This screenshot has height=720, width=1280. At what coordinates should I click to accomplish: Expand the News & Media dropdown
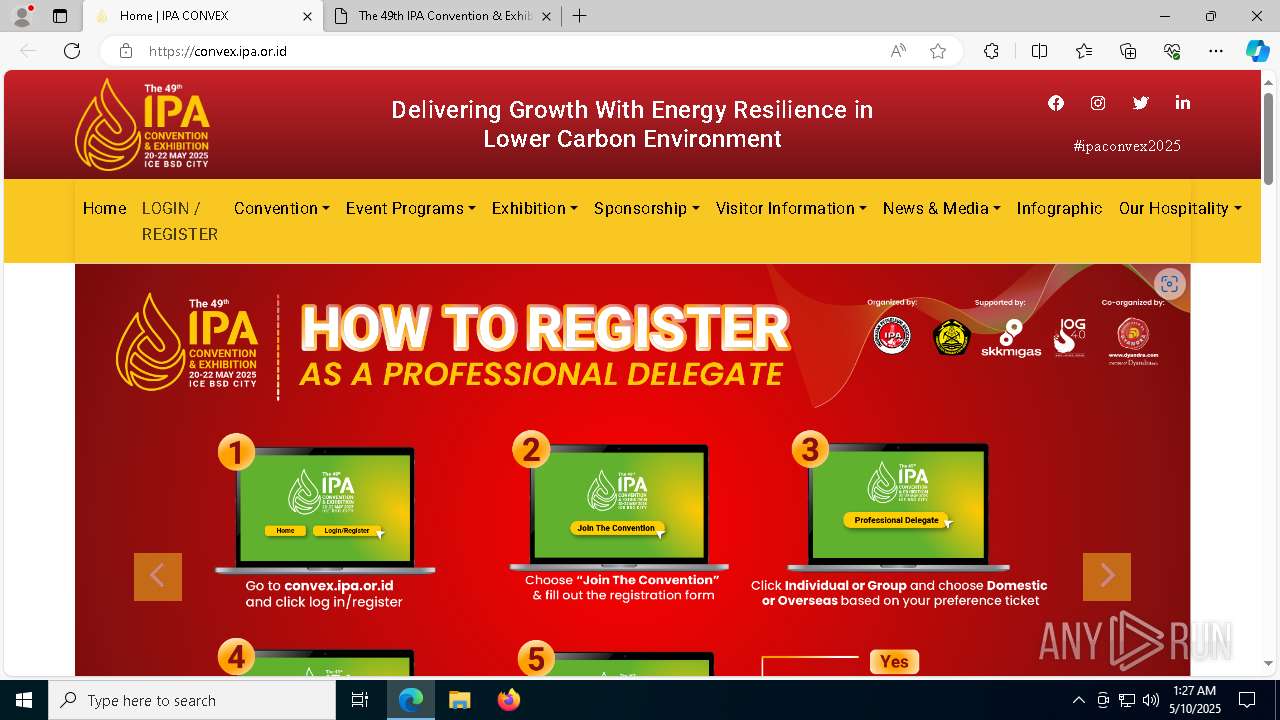click(942, 208)
